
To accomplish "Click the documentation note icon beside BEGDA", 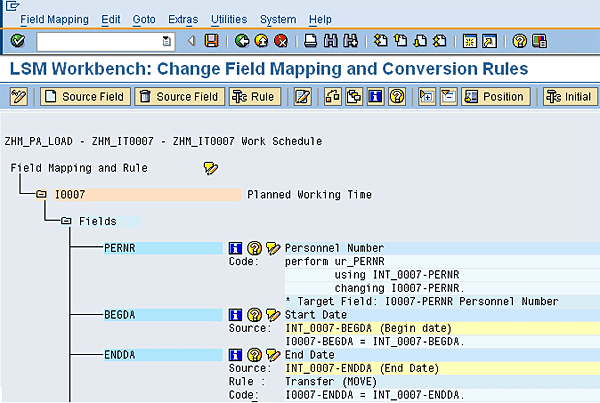I will point(273,314).
